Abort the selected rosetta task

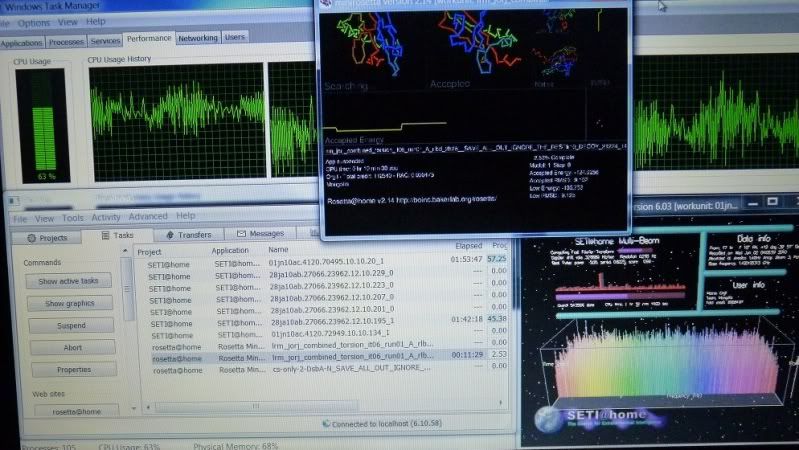[x=71, y=347]
